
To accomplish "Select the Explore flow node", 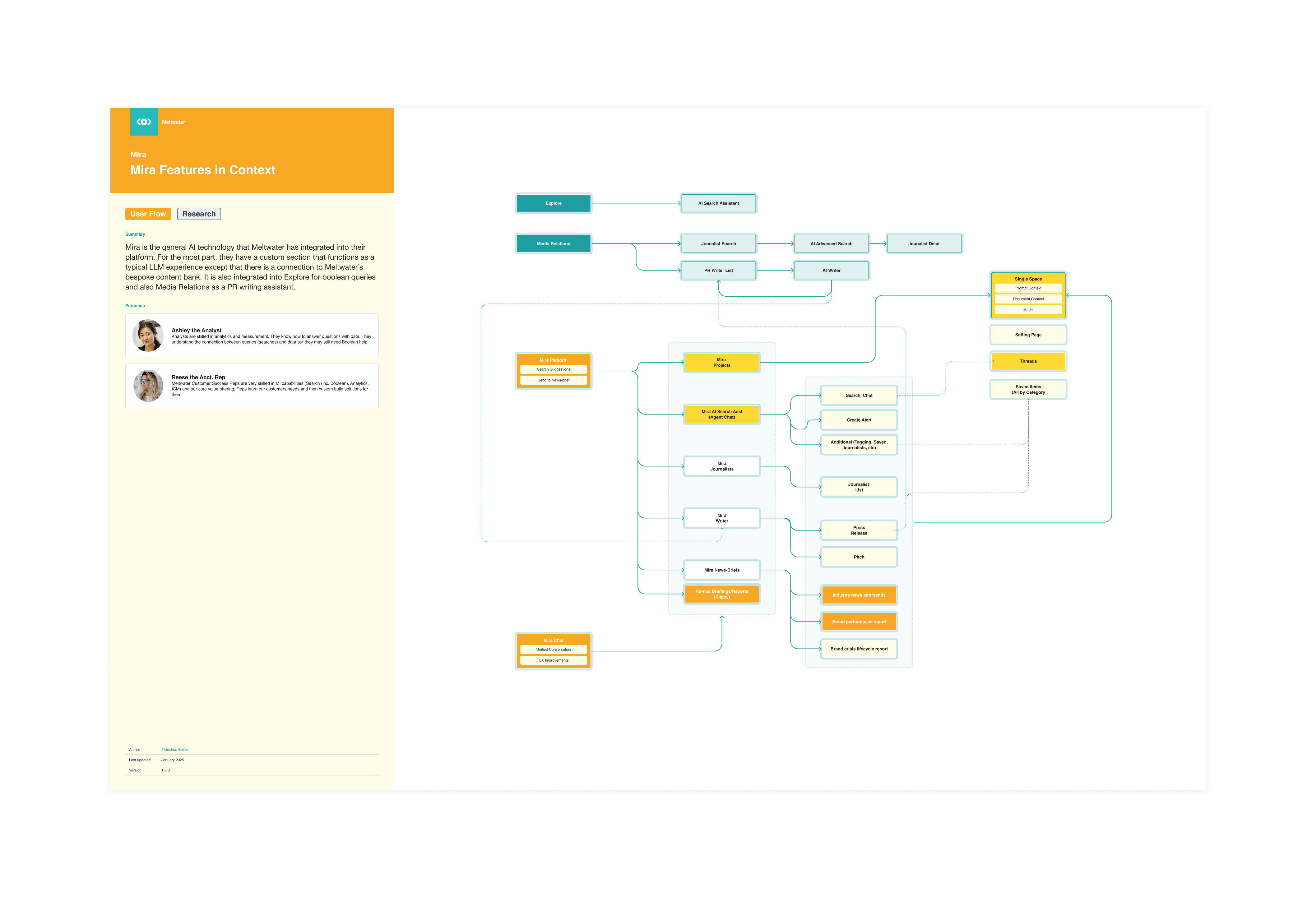I will pyautogui.click(x=553, y=203).
